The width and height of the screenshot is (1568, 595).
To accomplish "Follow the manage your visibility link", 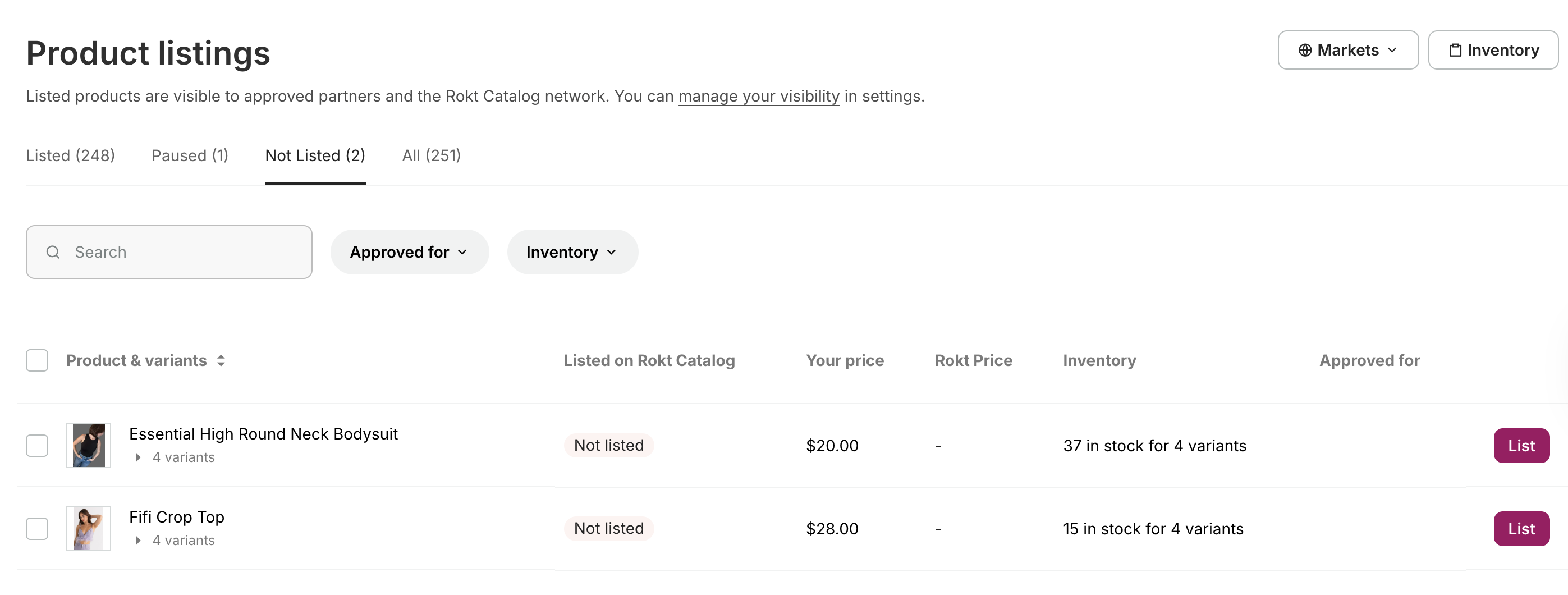I will pos(758,96).
